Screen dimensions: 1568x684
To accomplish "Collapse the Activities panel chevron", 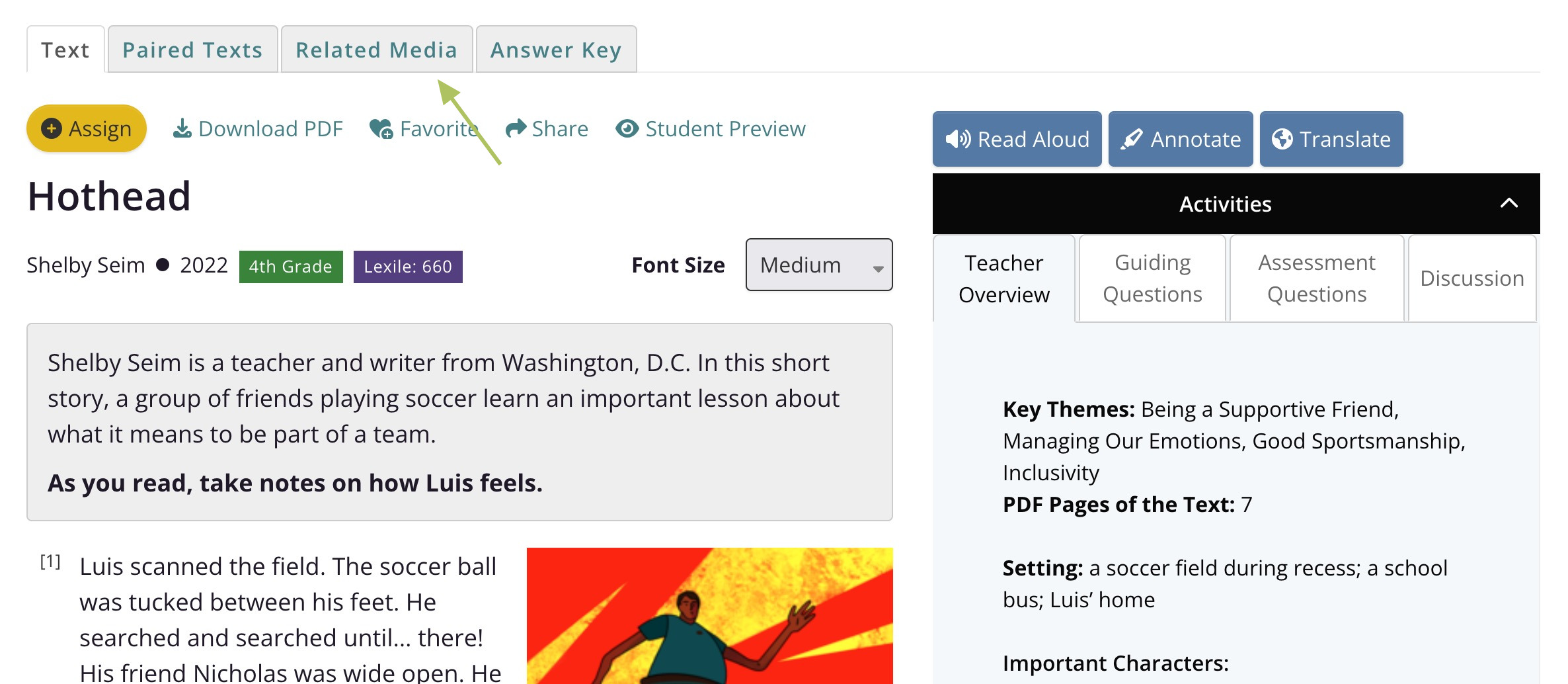I will (1509, 203).
